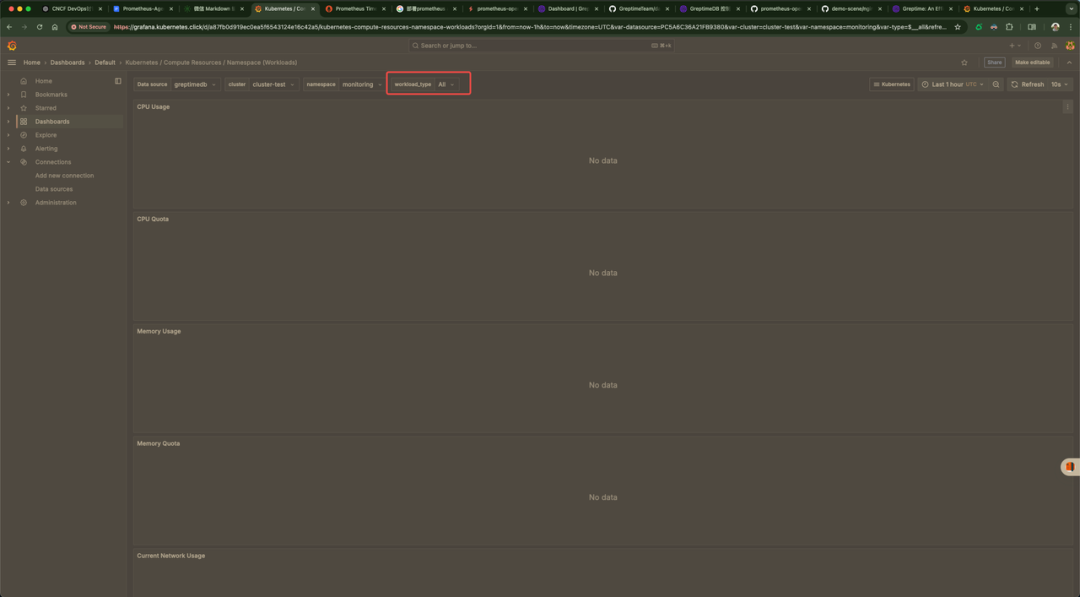
Task: Open the plus new-item dropdown in header
Action: coord(1015,45)
